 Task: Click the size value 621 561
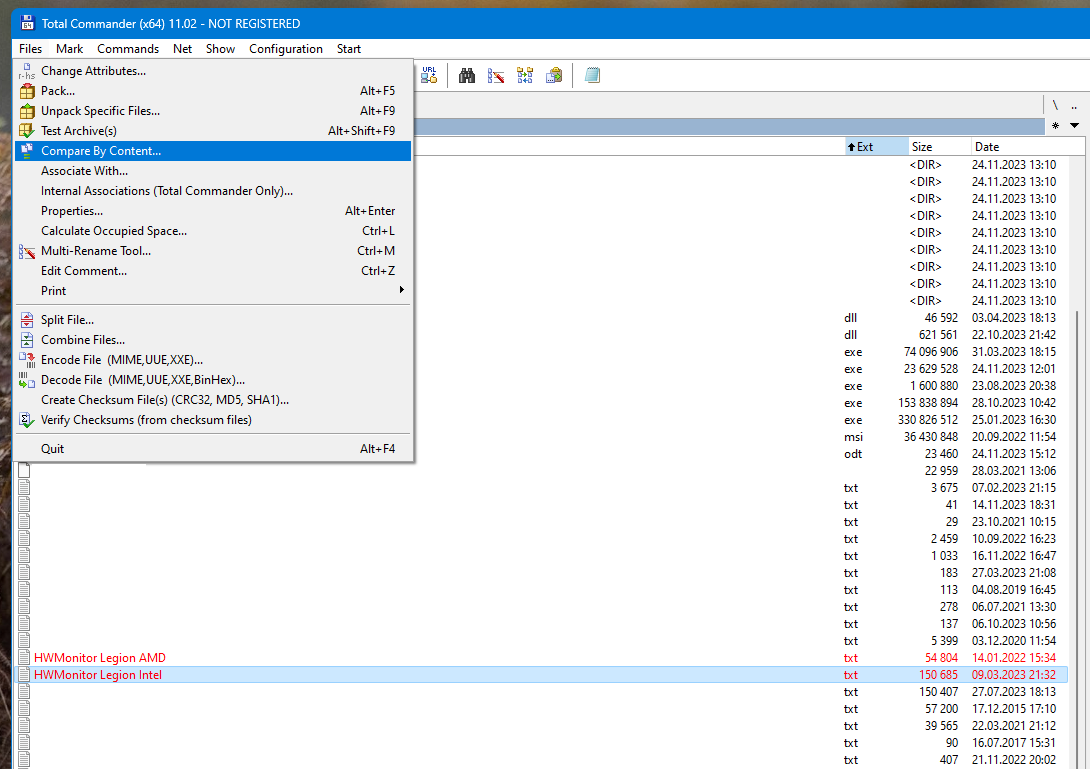coord(938,334)
